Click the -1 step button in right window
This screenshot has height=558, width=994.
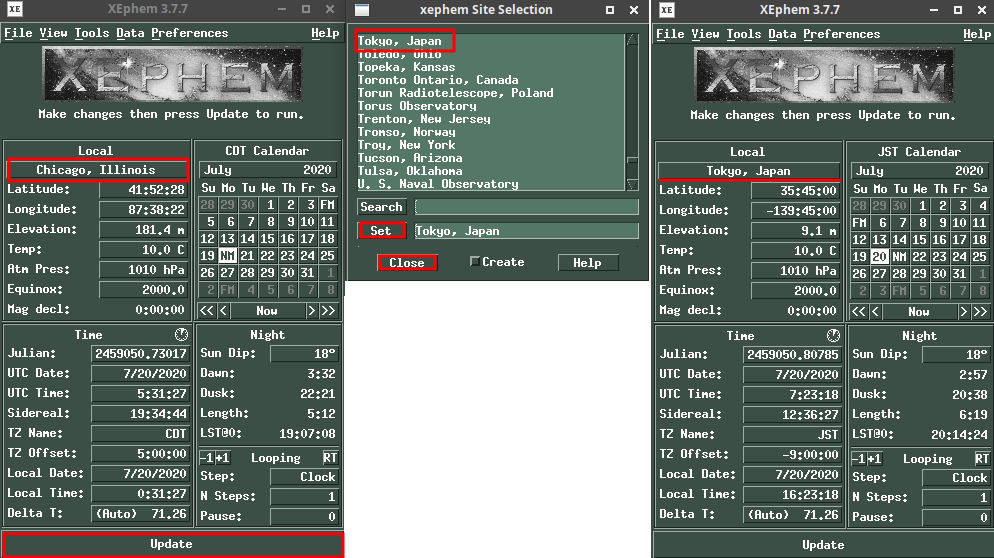point(859,459)
